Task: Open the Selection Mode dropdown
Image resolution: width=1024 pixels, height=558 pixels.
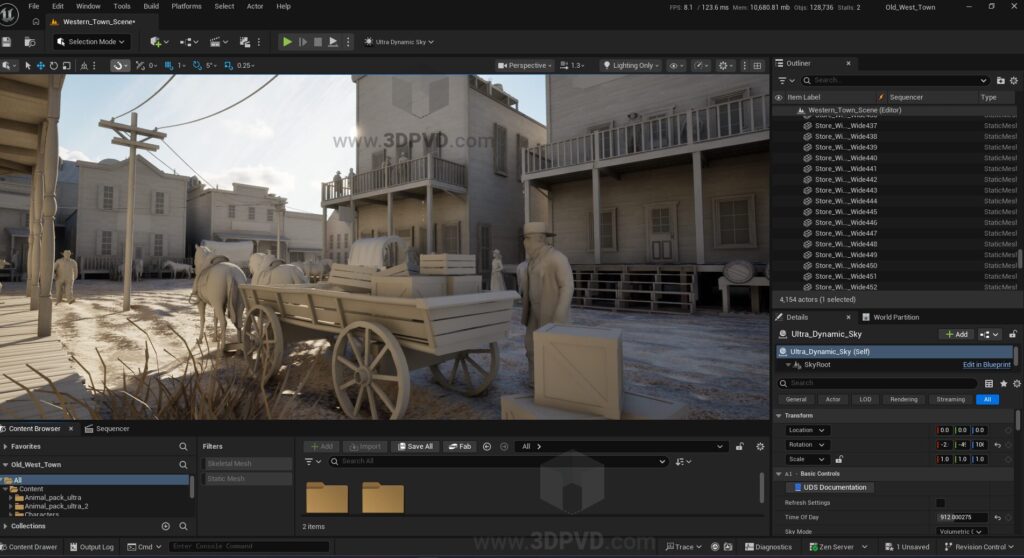Action: (92, 42)
